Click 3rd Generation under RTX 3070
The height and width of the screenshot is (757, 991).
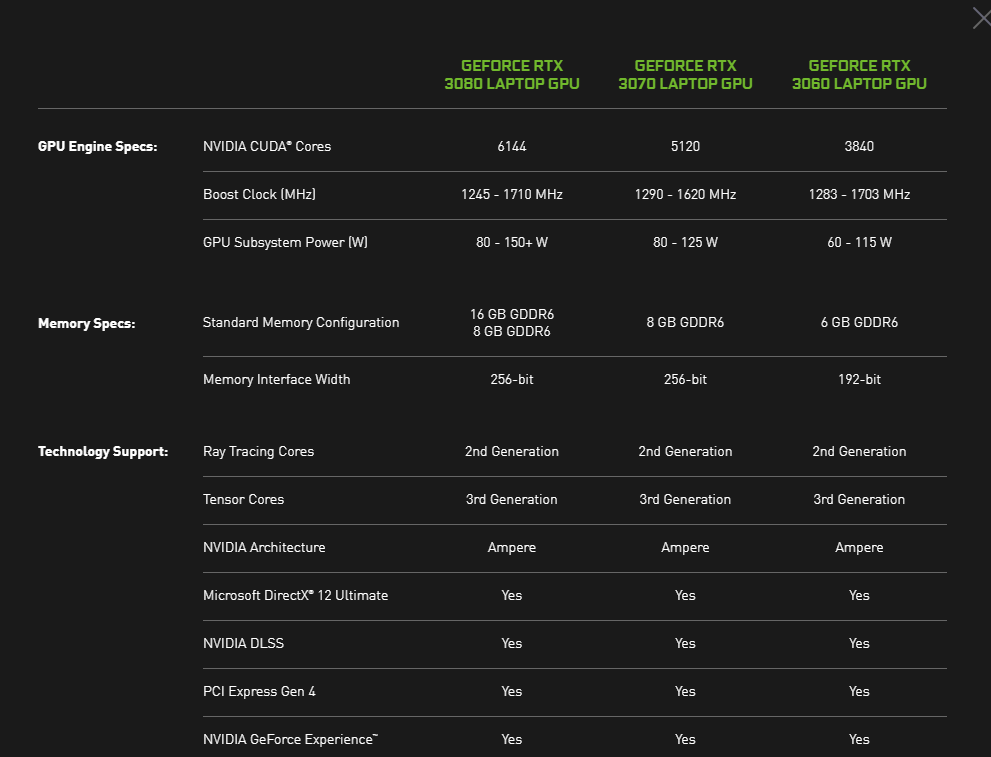coord(685,499)
